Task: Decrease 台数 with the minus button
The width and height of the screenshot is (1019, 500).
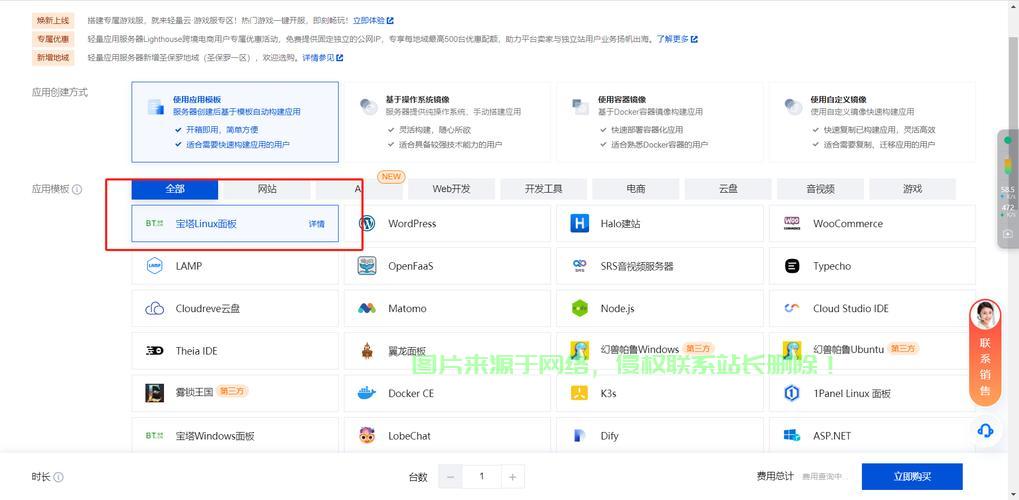Action: coord(450,477)
